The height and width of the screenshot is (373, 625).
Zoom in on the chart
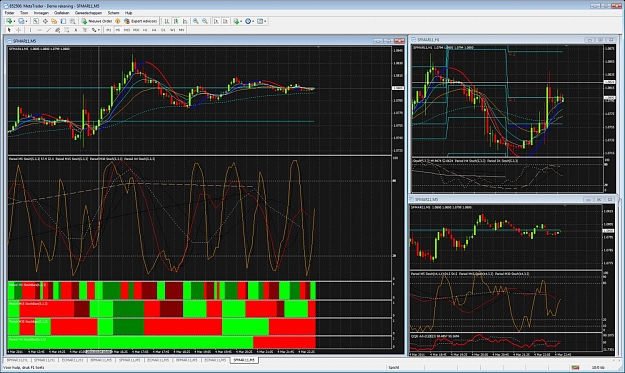196,21
